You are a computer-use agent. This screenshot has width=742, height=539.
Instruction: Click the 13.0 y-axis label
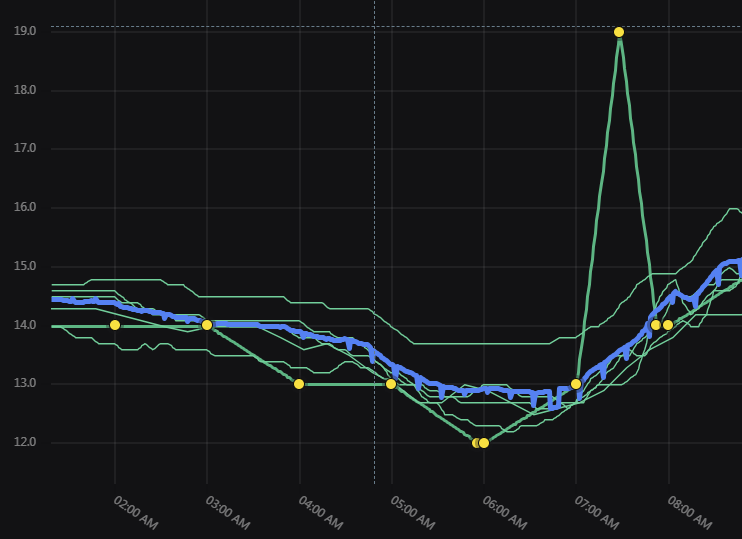point(25,383)
